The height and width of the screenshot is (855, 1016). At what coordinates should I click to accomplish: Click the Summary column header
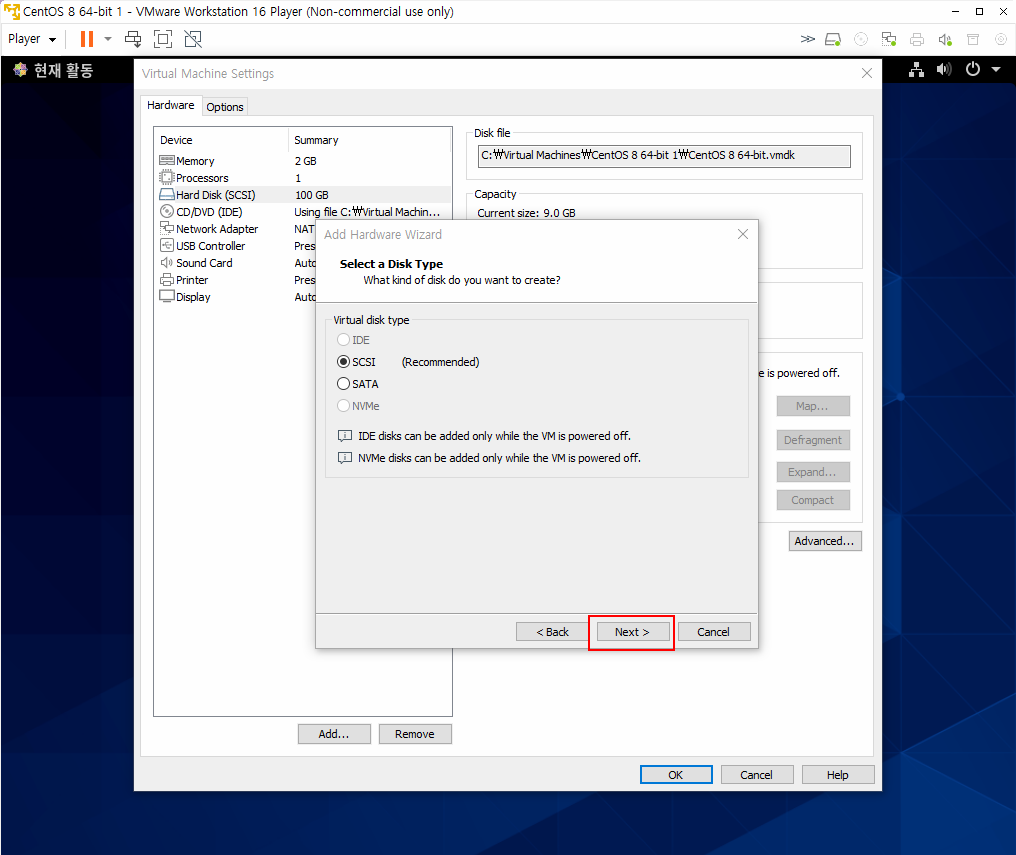click(x=369, y=140)
